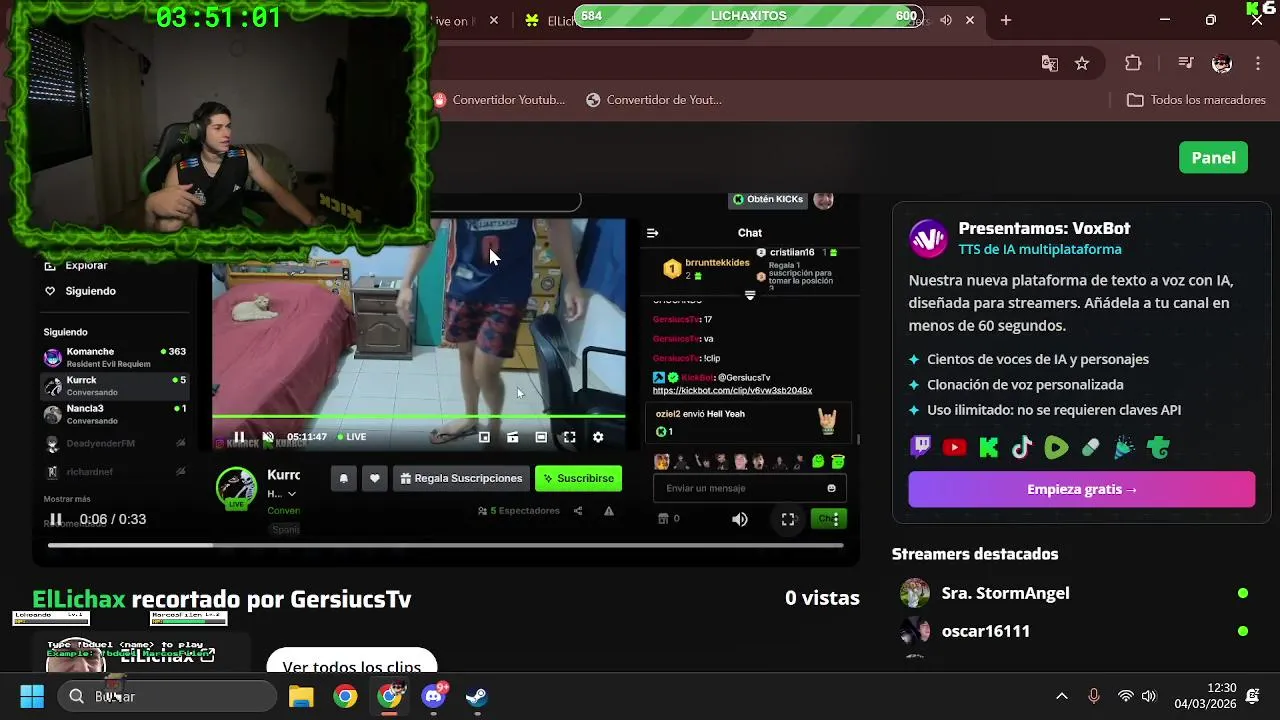Click Siguiendo heart menu item
Screen dimensions: 1280x720
click(80, 291)
